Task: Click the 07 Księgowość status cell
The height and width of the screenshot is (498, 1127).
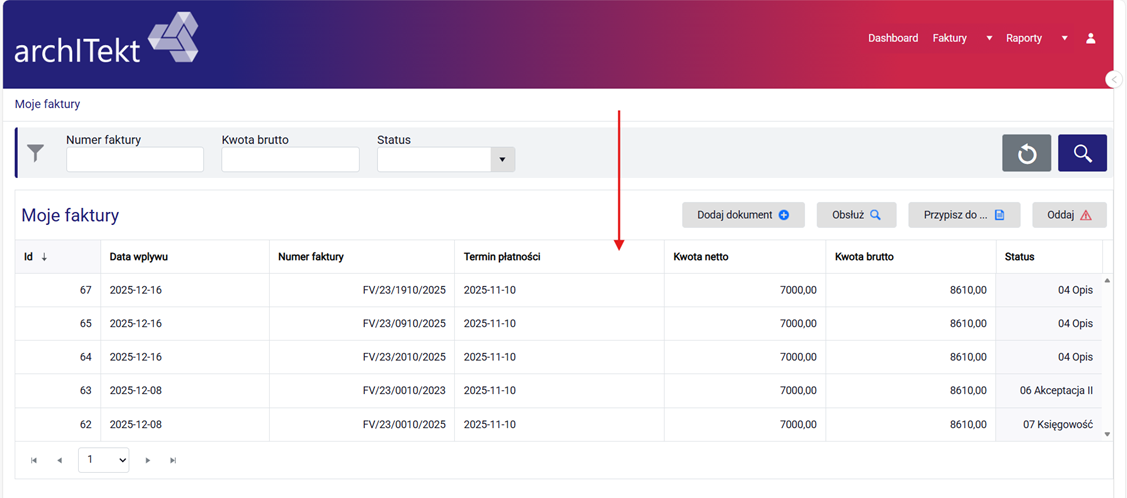Action: [1049, 425]
